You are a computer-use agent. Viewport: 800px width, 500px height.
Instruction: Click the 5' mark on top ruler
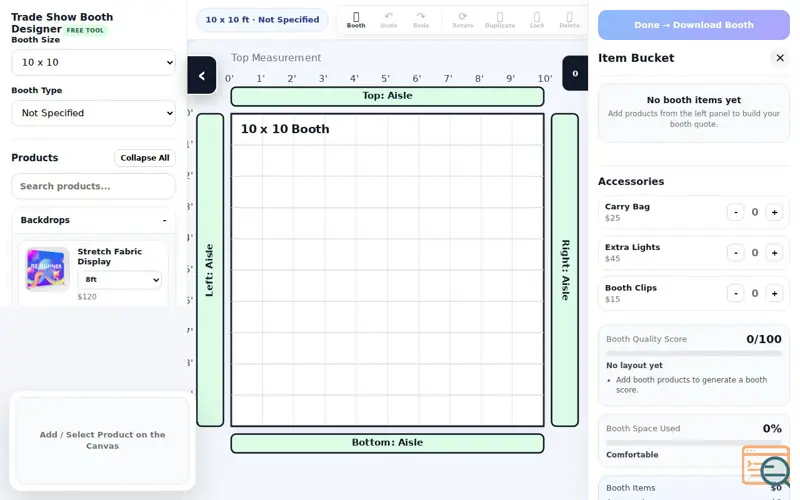click(385, 79)
